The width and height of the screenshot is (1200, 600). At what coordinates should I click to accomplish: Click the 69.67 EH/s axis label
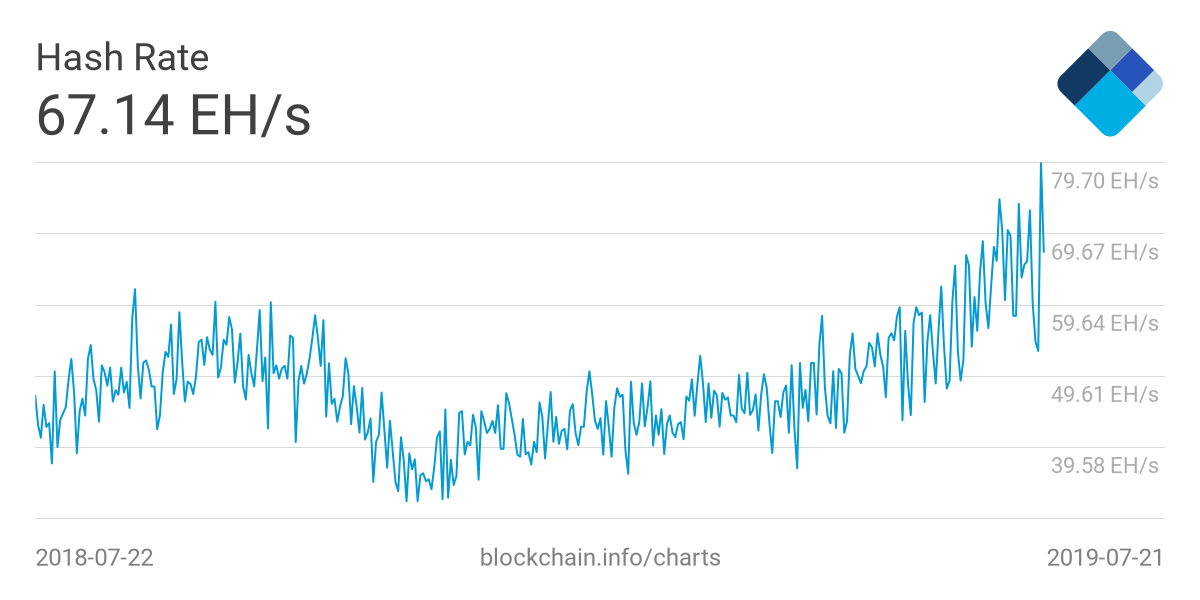point(1104,252)
